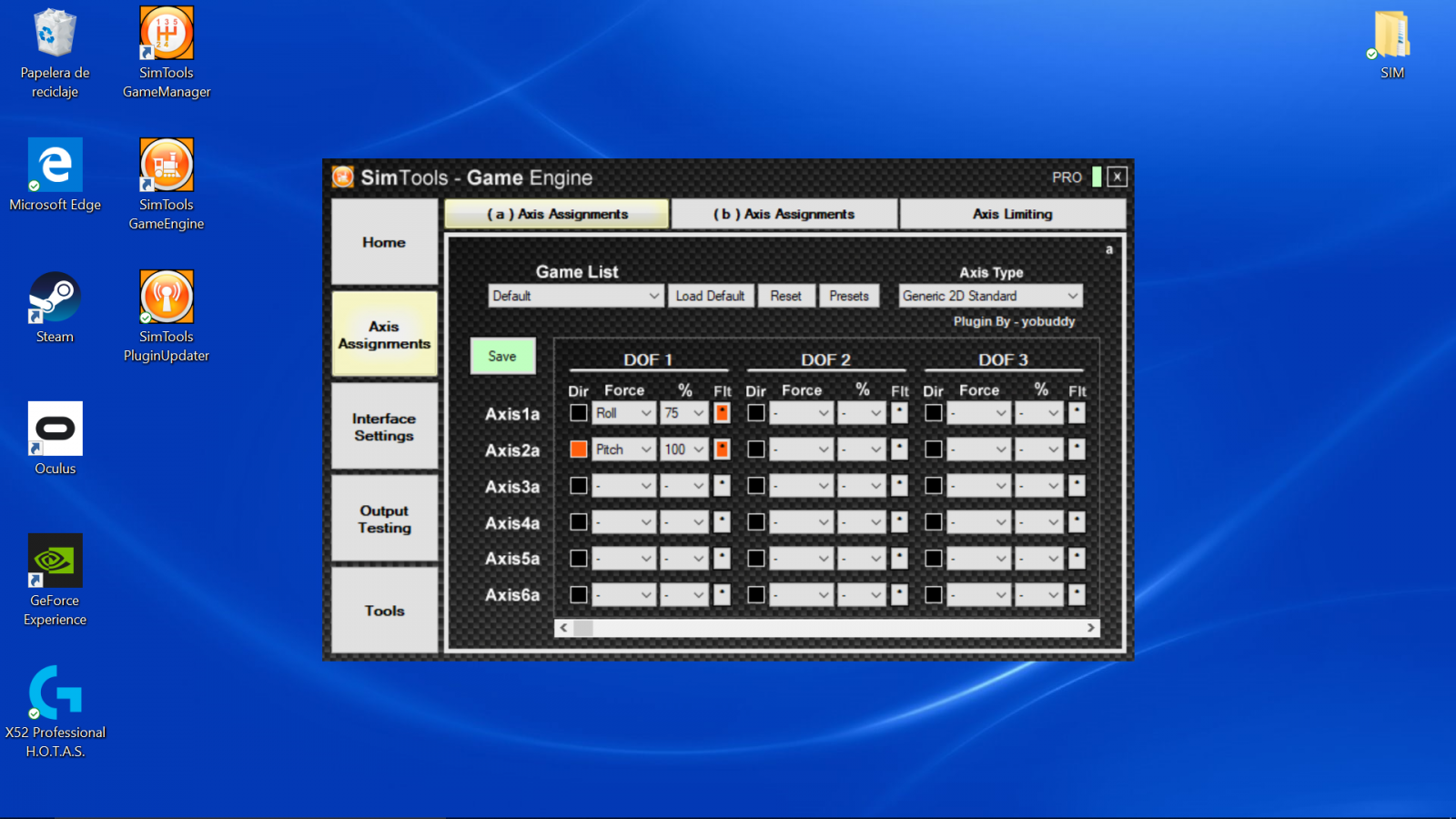The width and height of the screenshot is (1456, 819).
Task: Open Output Testing in the sidebar
Action: tap(384, 519)
